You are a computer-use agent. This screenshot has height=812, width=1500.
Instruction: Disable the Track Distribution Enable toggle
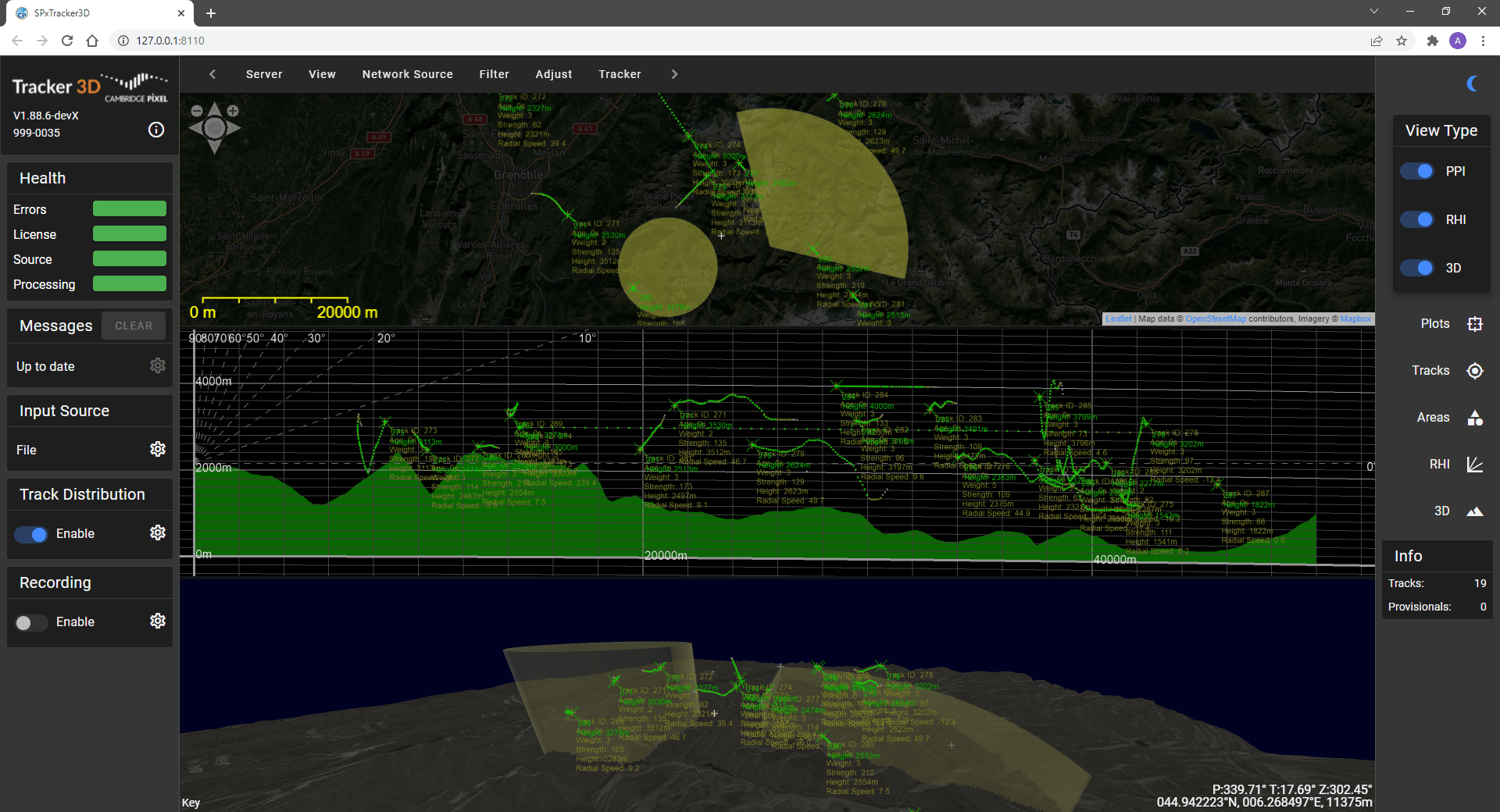(x=30, y=534)
